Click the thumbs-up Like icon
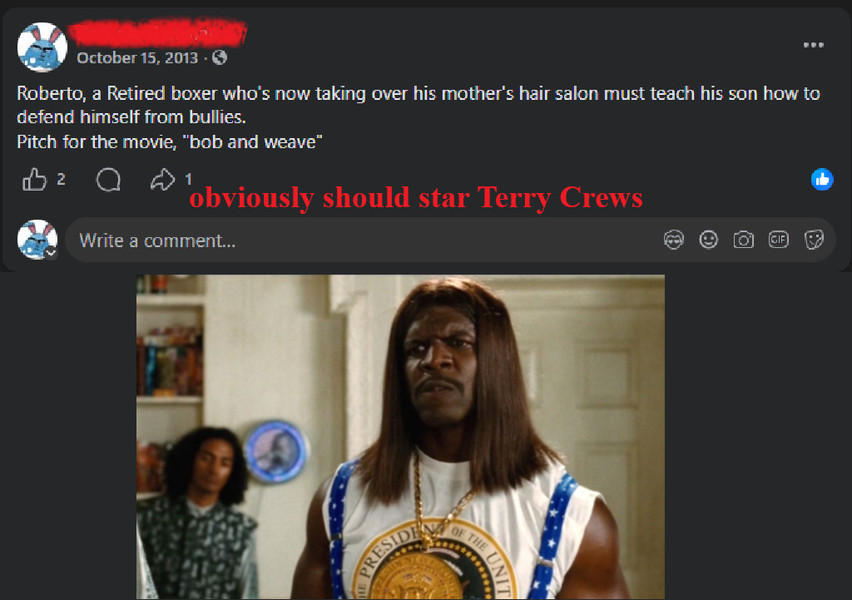This screenshot has height=600, width=852. coord(34,179)
